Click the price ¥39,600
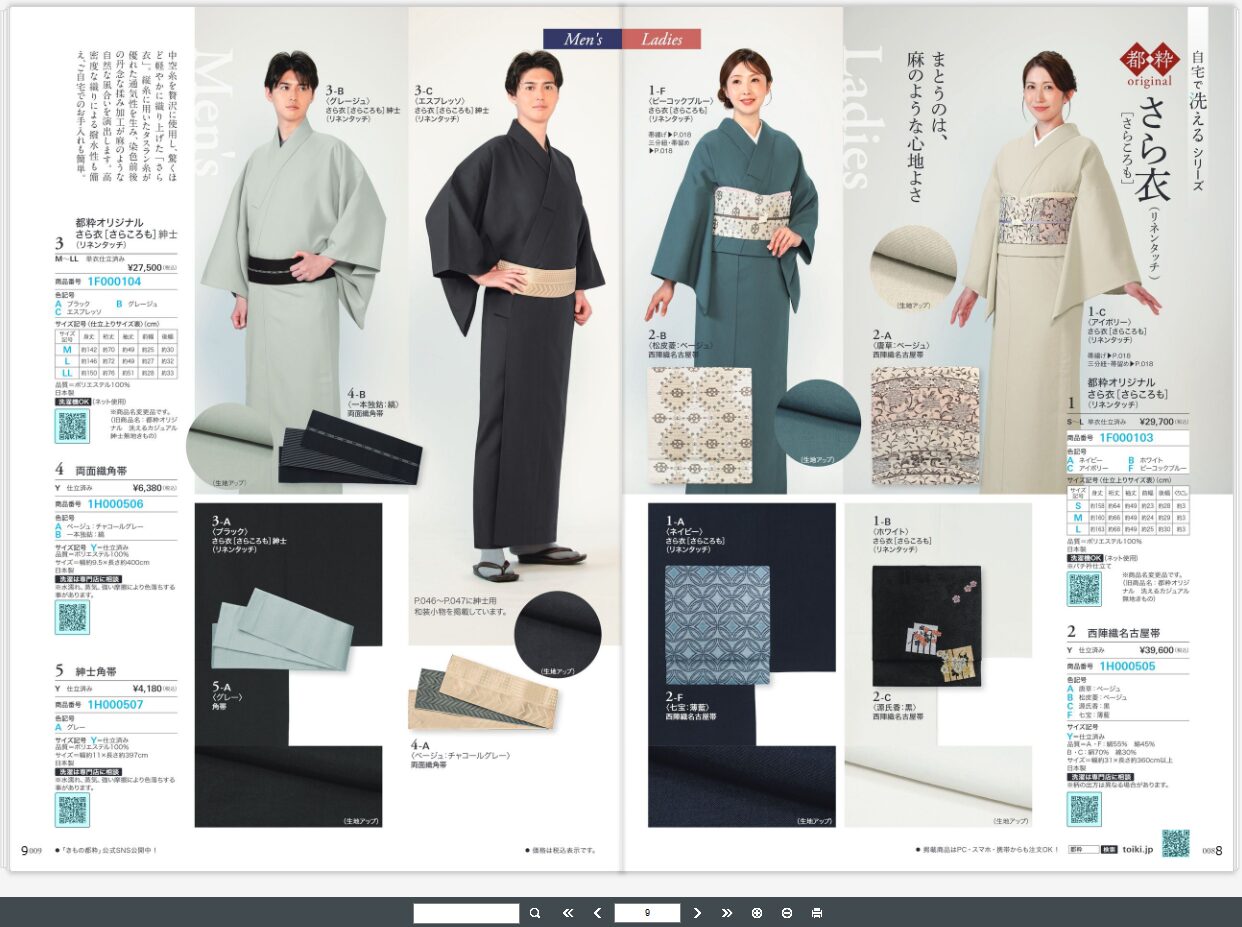 [1157, 649]
